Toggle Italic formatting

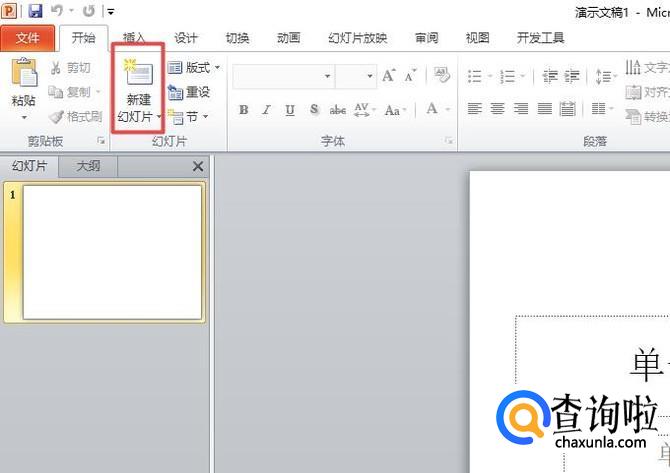tap(267, 110)
